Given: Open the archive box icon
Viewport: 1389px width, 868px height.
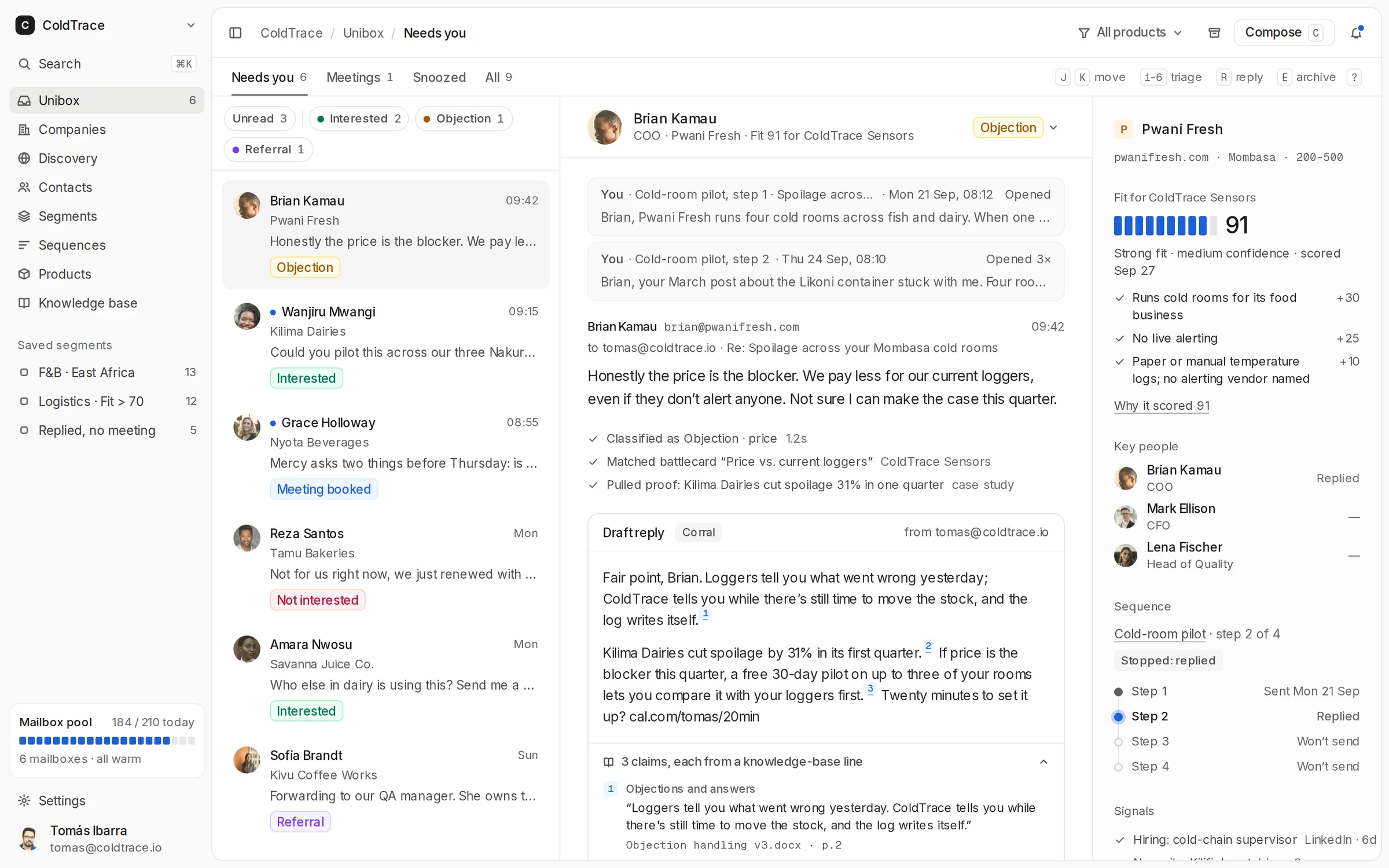Looking at the screenshot, I should pos(1214,33).
